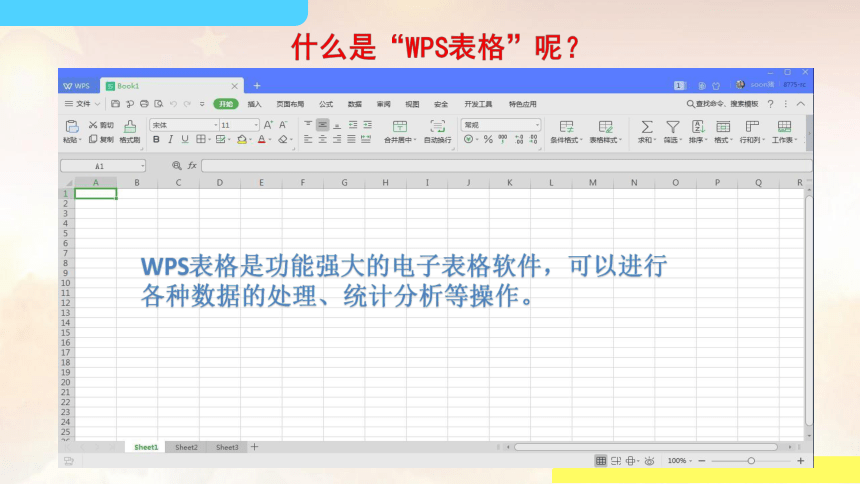860x484 pixels.
Task: Open the fill color dropdown arrow
Action: [x=251, y=139]
